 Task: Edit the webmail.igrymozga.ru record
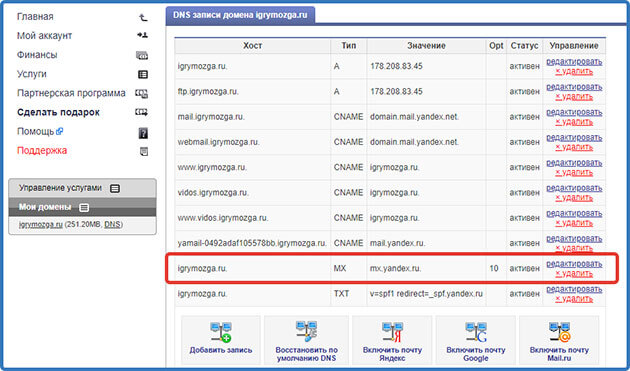click(x=574, y=138)
